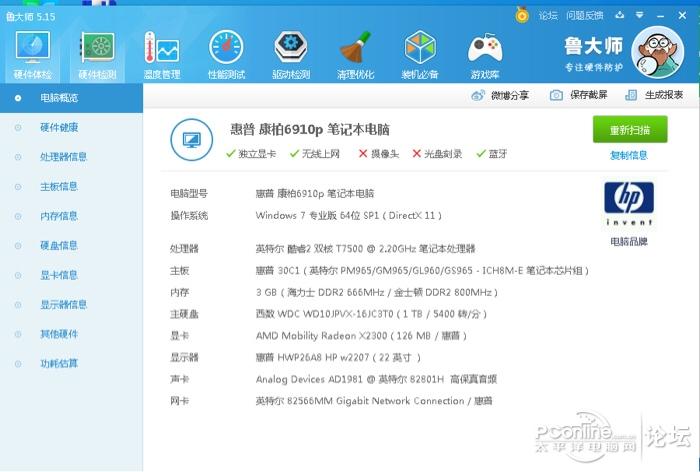Open 游戏库 game controller icon
700x472 pixels.
(484, 55)
